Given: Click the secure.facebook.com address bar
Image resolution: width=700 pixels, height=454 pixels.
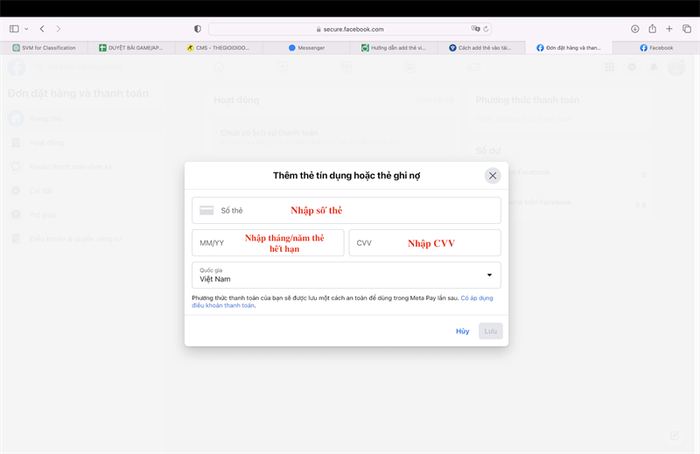Looking at the screenshot, I should click(x=350, y=29).
